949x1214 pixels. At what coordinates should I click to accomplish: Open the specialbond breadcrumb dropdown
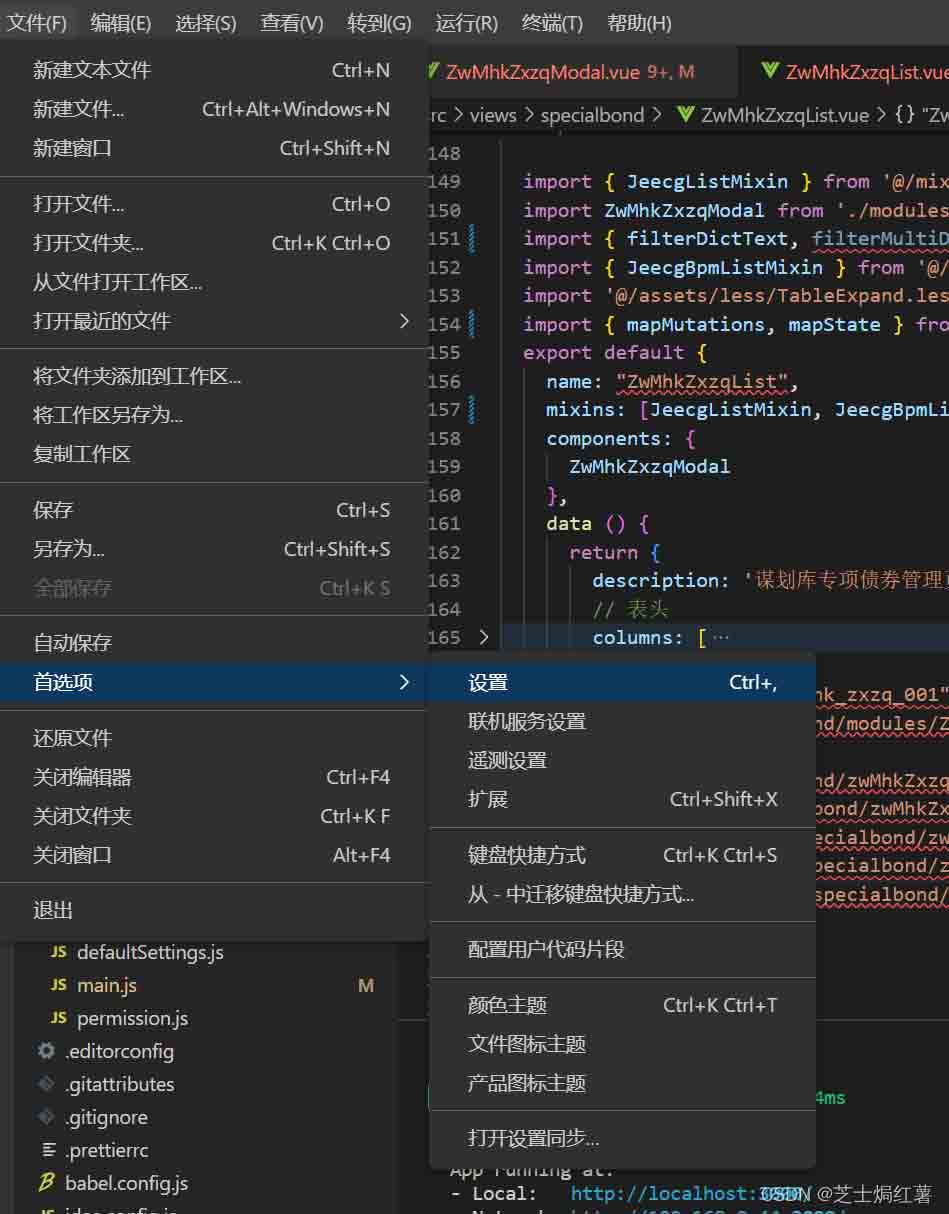point(594,115)
